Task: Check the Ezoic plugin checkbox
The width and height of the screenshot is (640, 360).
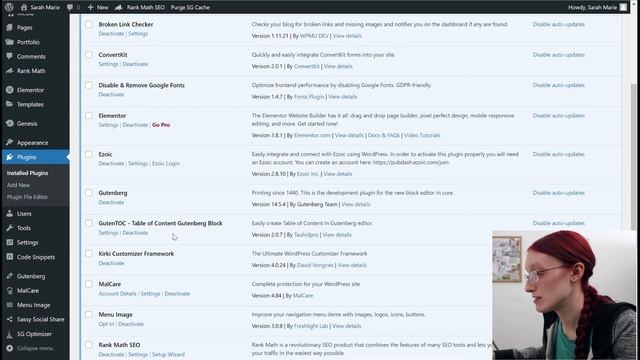Action: point(89,154)
